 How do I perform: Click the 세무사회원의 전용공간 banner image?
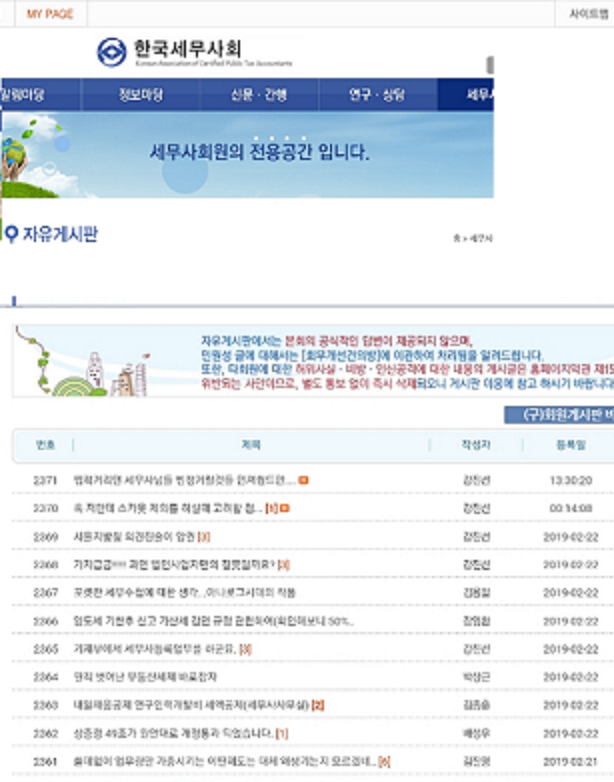tap(247, 155)
